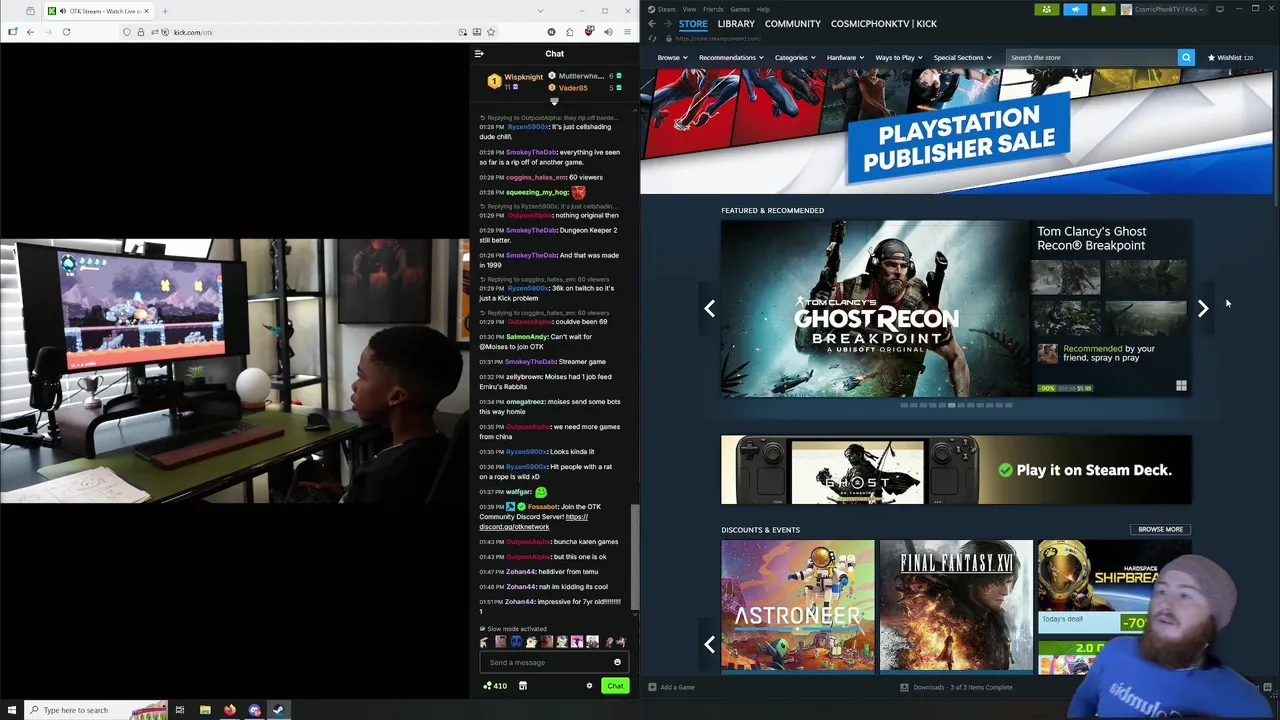The image size is (1280, 720).
Task: Open Steam announcements megaphone button
Action: click(1075, 9)
